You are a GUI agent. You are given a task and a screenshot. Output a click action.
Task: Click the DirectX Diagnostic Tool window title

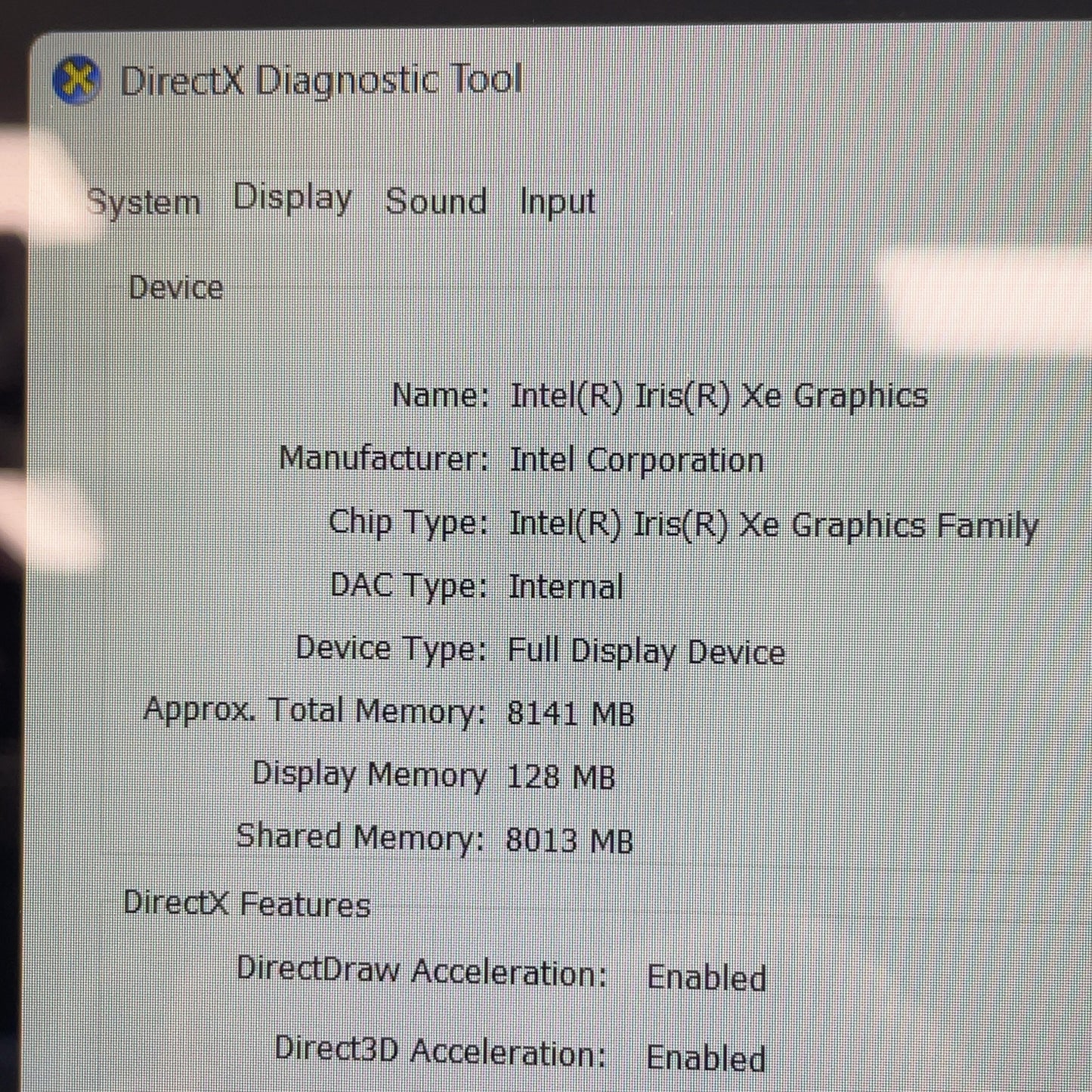click(x=321, y=81)
